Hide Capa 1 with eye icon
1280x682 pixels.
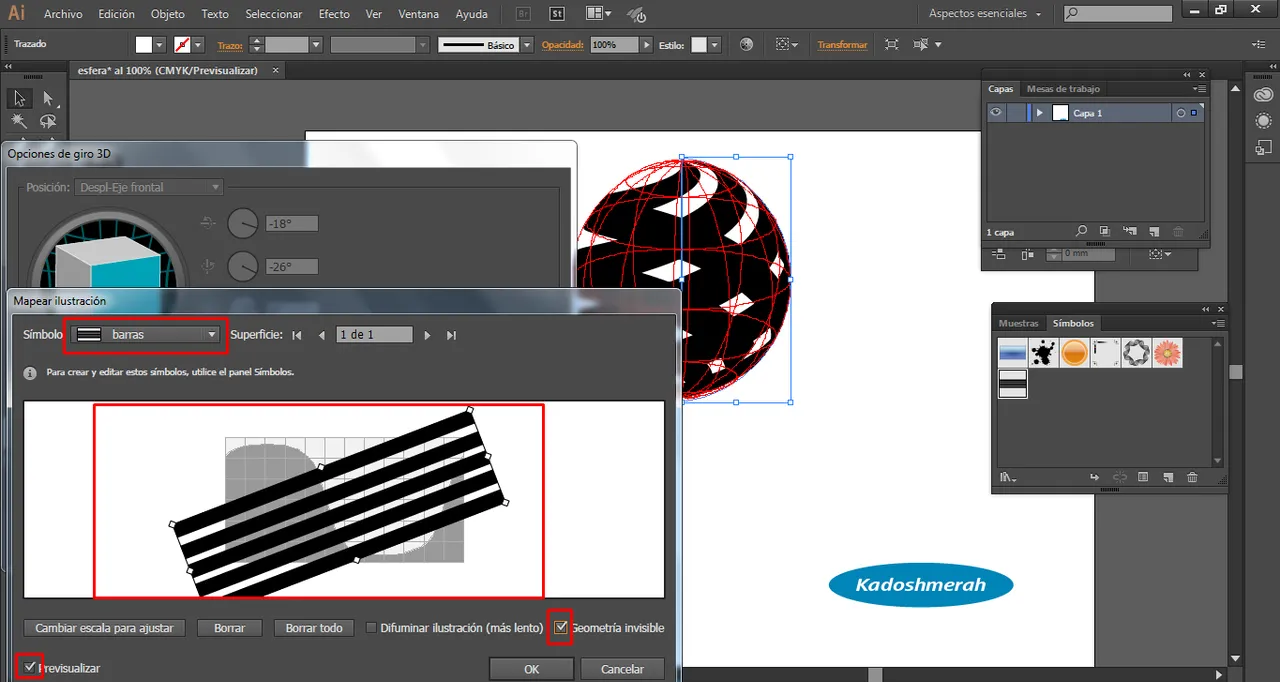click(996, 113)
